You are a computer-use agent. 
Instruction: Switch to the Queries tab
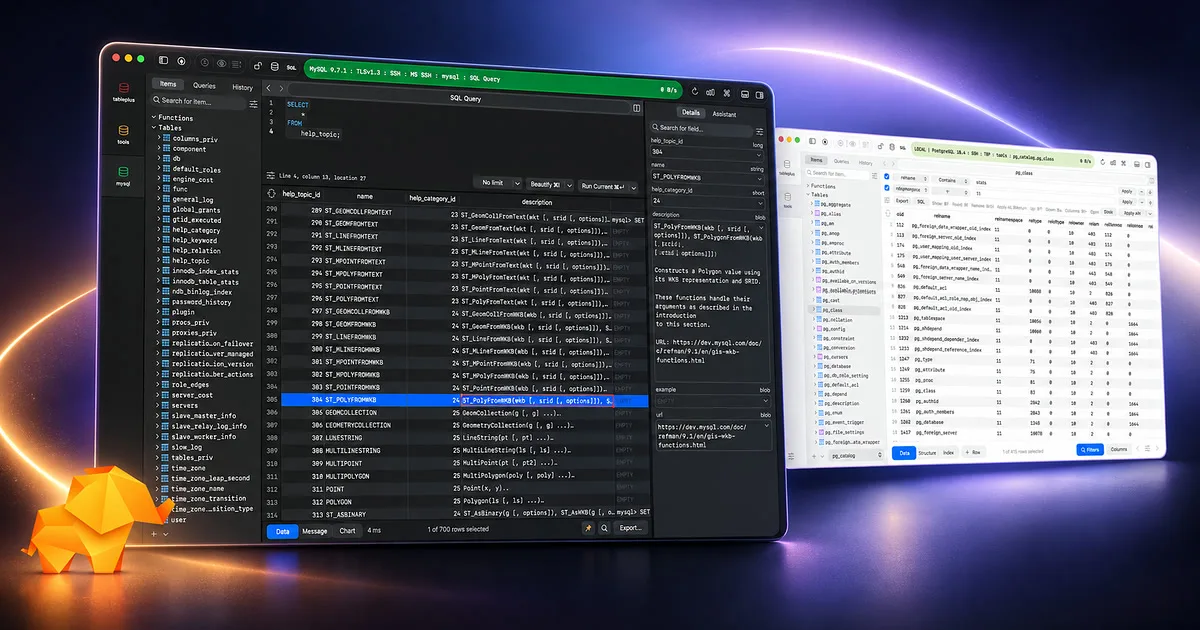coord(204,86)
